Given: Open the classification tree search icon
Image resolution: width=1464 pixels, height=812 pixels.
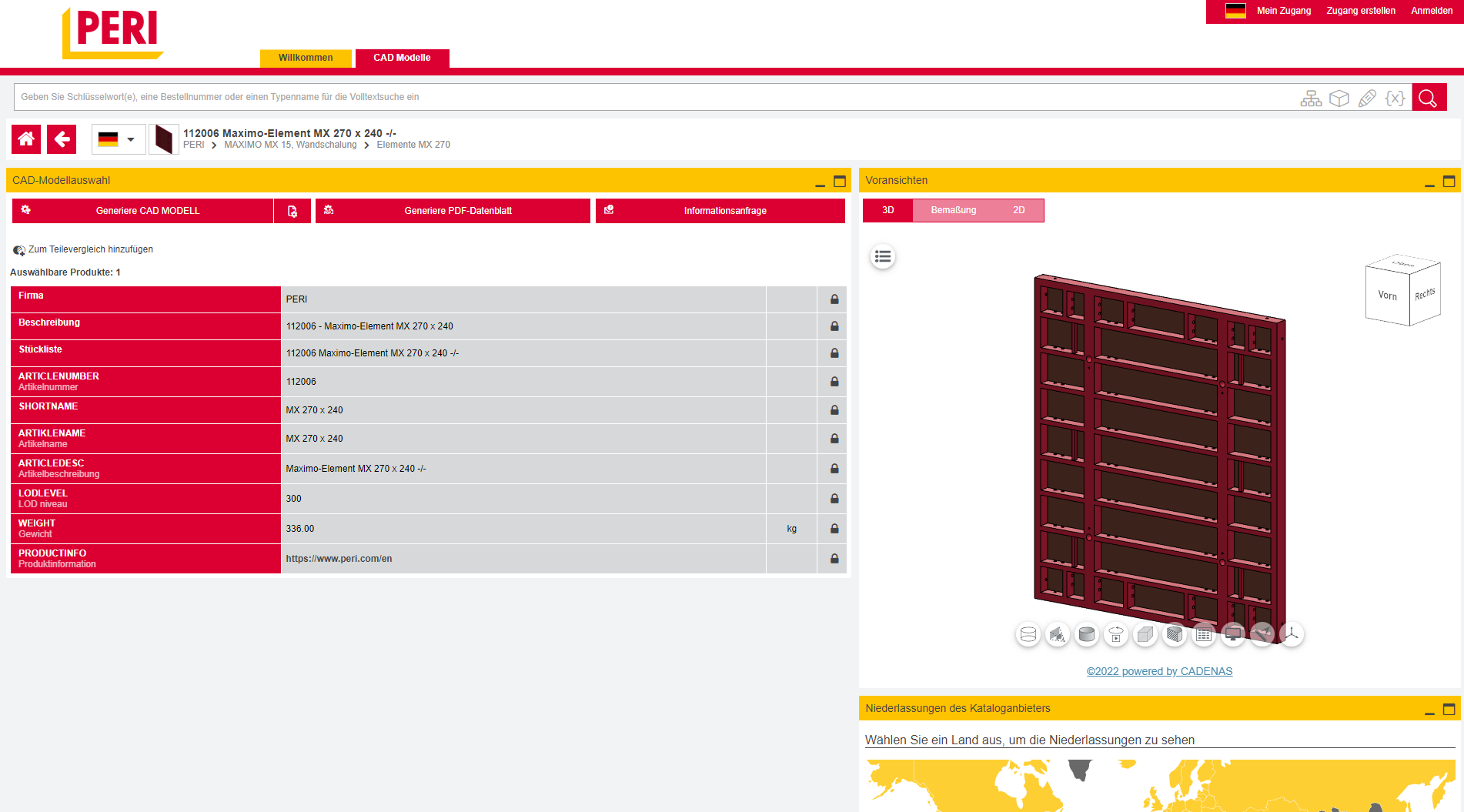Looking at the screenshot, I should click(1311, 98).
